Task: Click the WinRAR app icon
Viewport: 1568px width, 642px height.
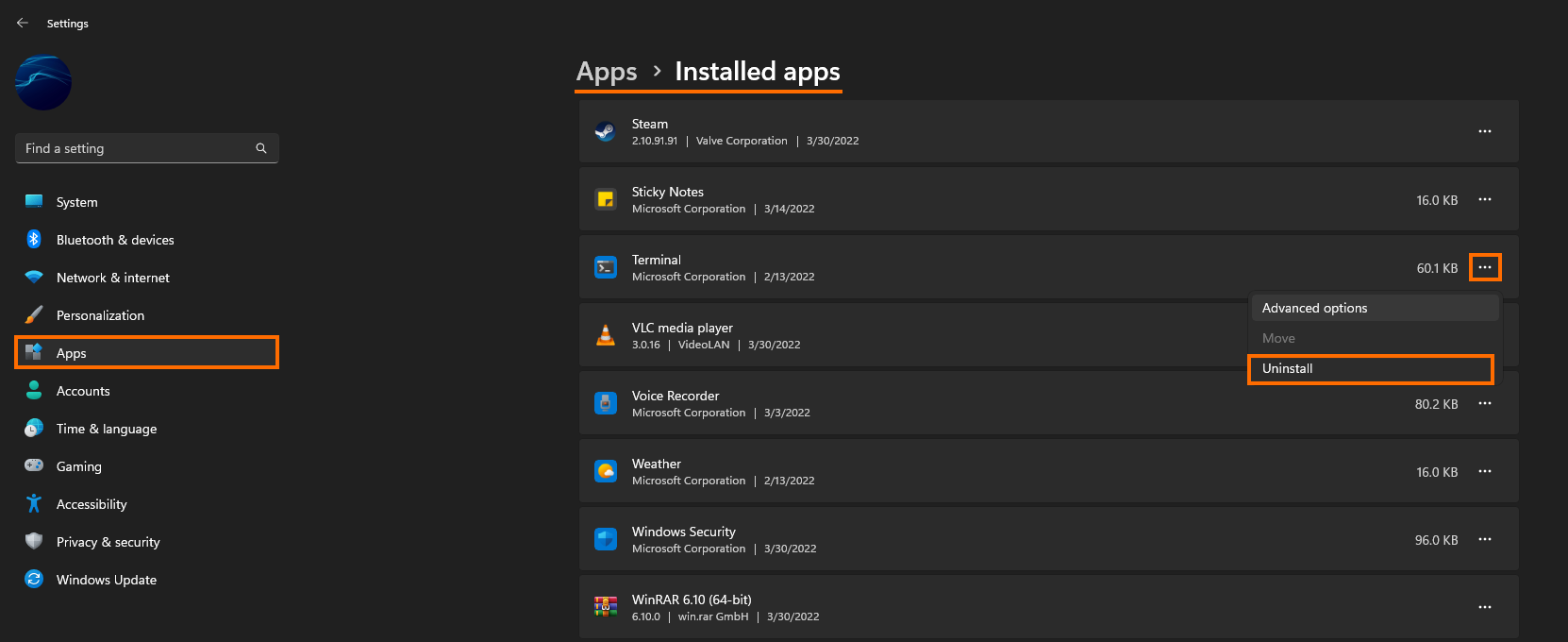Action: coord(606,607)
